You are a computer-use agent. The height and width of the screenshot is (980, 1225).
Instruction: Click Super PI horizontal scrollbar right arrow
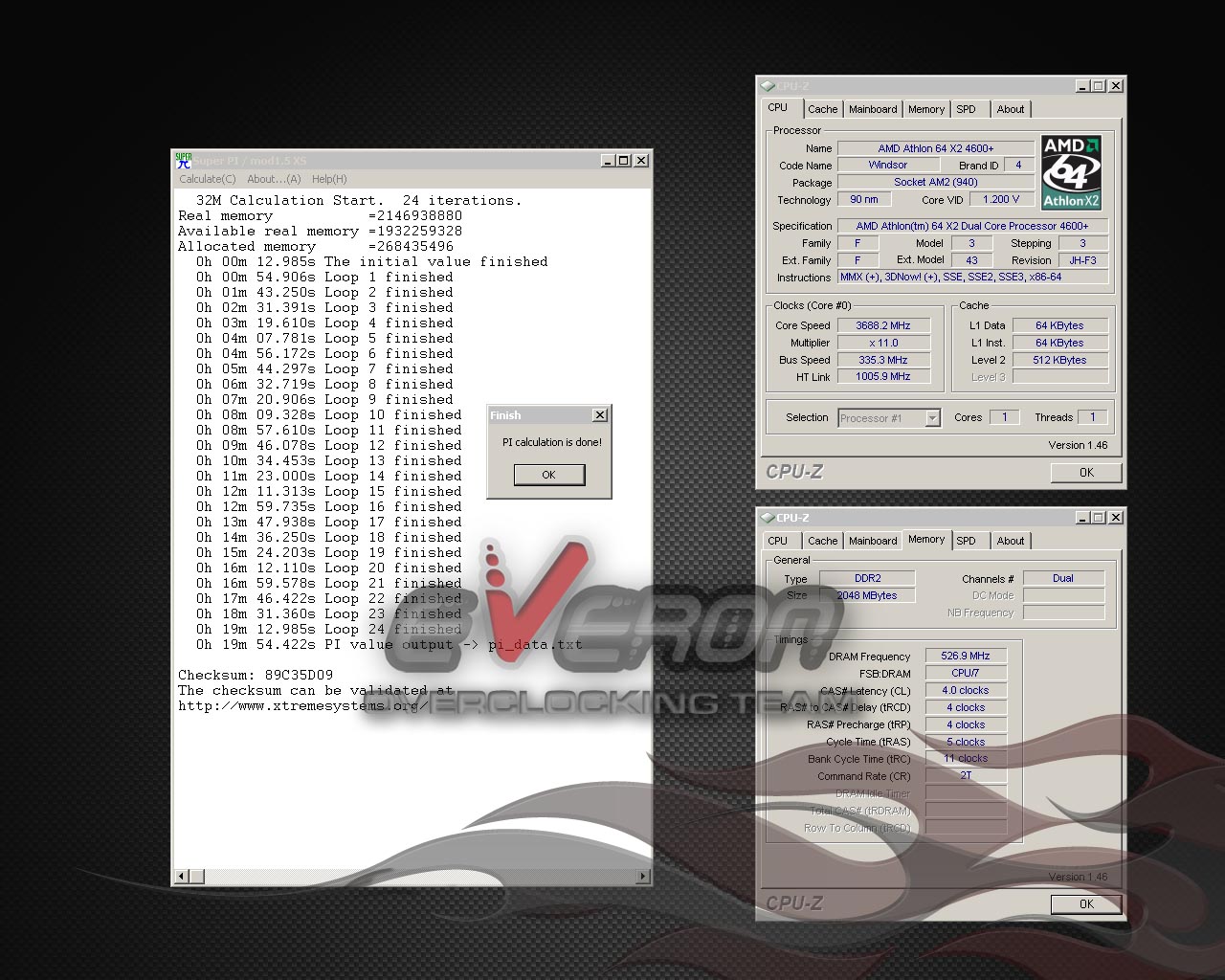[x=643, y=876]
